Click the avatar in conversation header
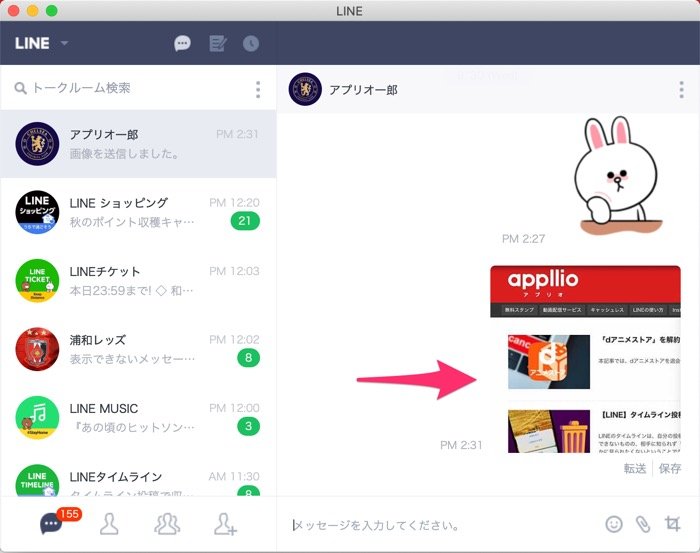This screenshot has width=700, height=553. pyautogui.click(x=305, y=89)
